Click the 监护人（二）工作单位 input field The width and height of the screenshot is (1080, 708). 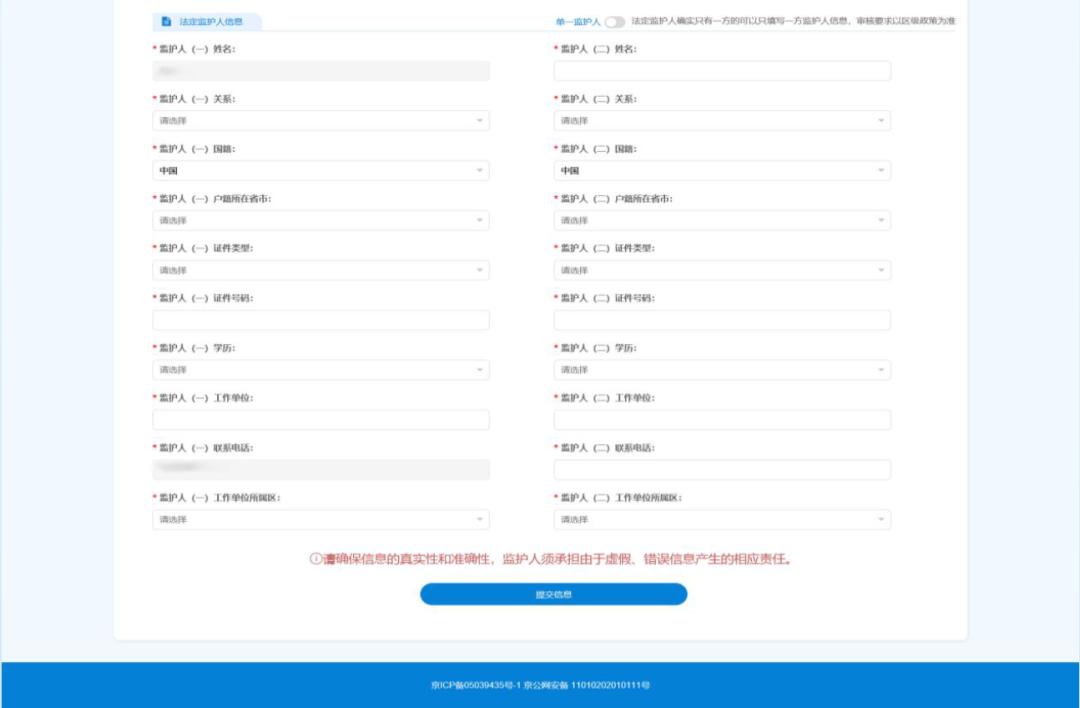coord(720,418)
